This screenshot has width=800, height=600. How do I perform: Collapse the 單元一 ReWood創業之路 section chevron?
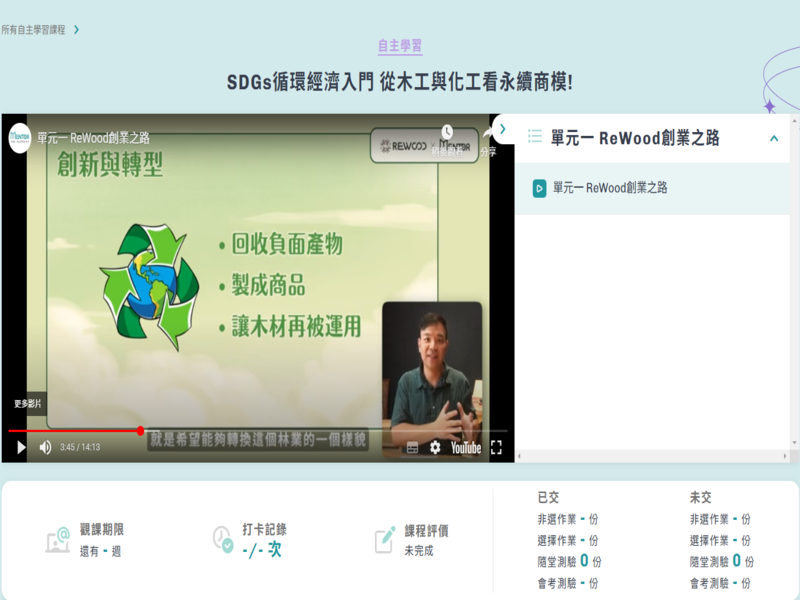coord(773,139)
